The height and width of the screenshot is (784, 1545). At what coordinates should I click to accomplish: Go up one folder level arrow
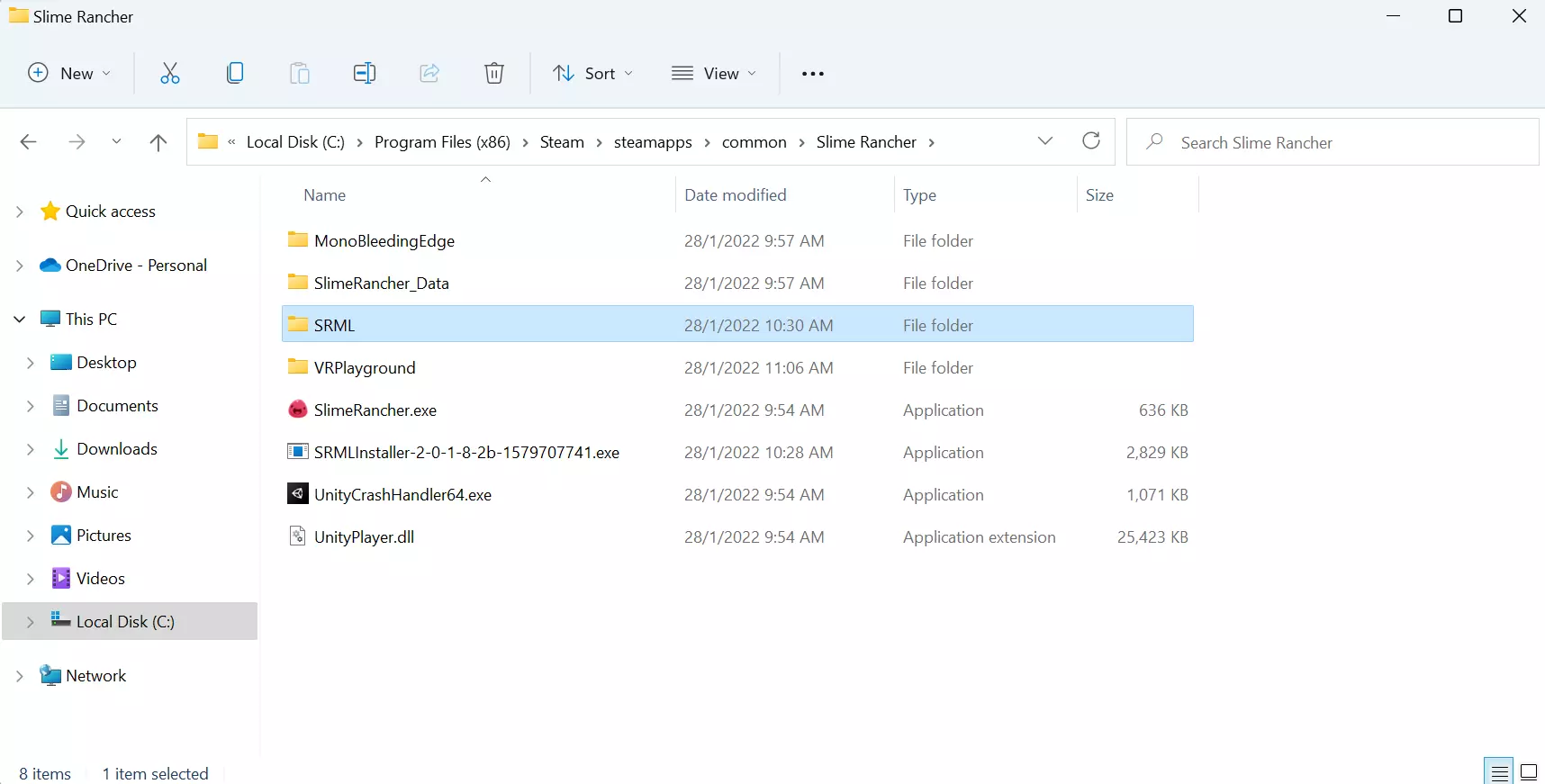tap(158, 142)
